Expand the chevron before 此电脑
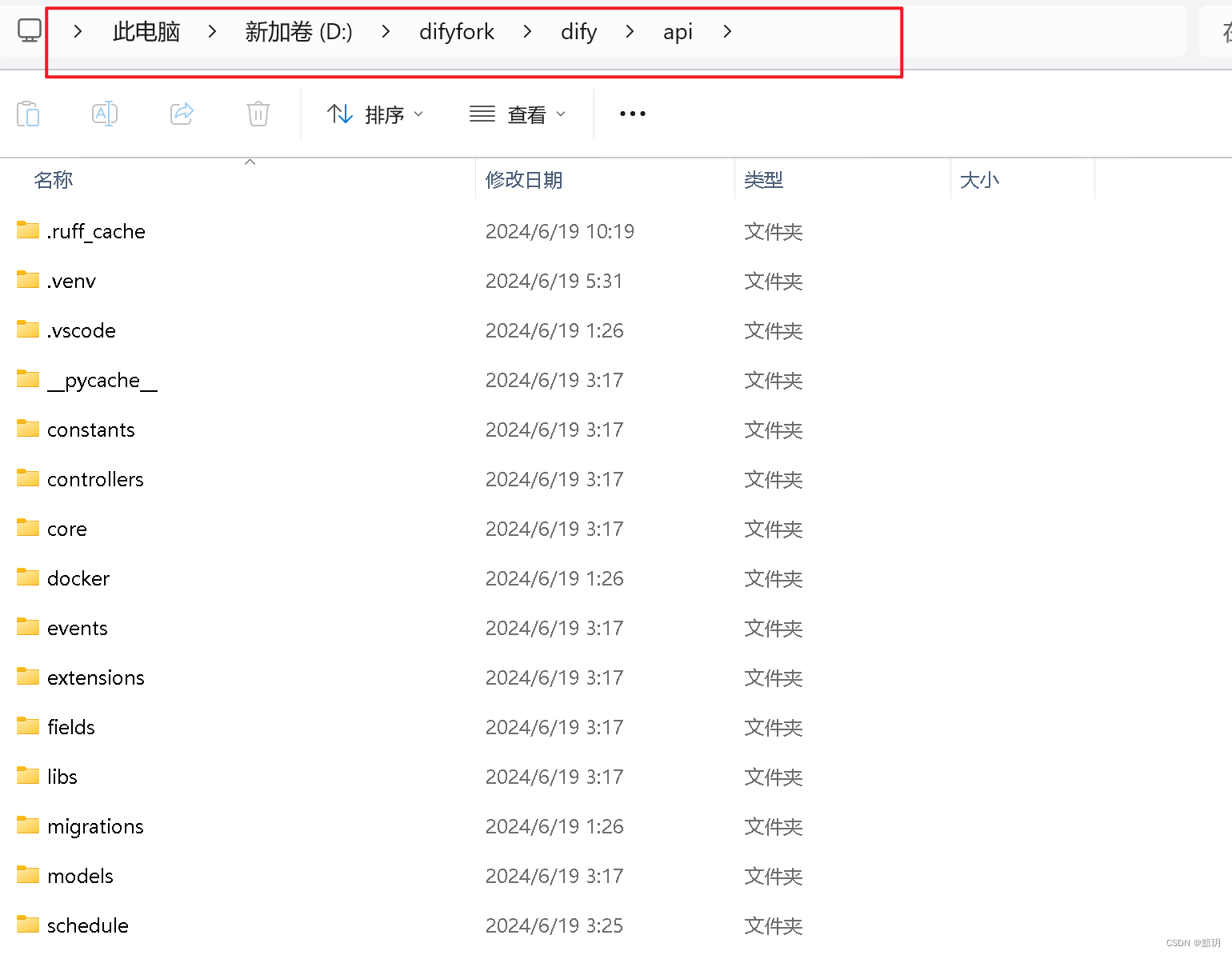Image resolution: width=1232 pixels, height=955 pixels. [78, 31]
